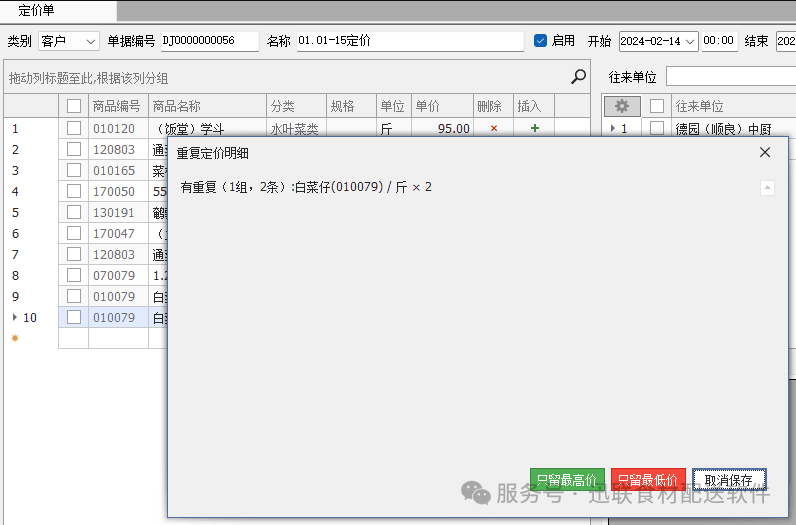Click 只留最高价 green button
Viewport: 796px width, 525px height.
567,479
